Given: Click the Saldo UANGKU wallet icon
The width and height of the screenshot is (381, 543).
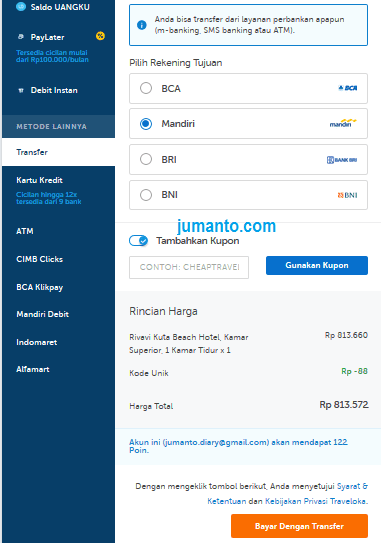Looking at the screenshot, I should pos(21,7).
